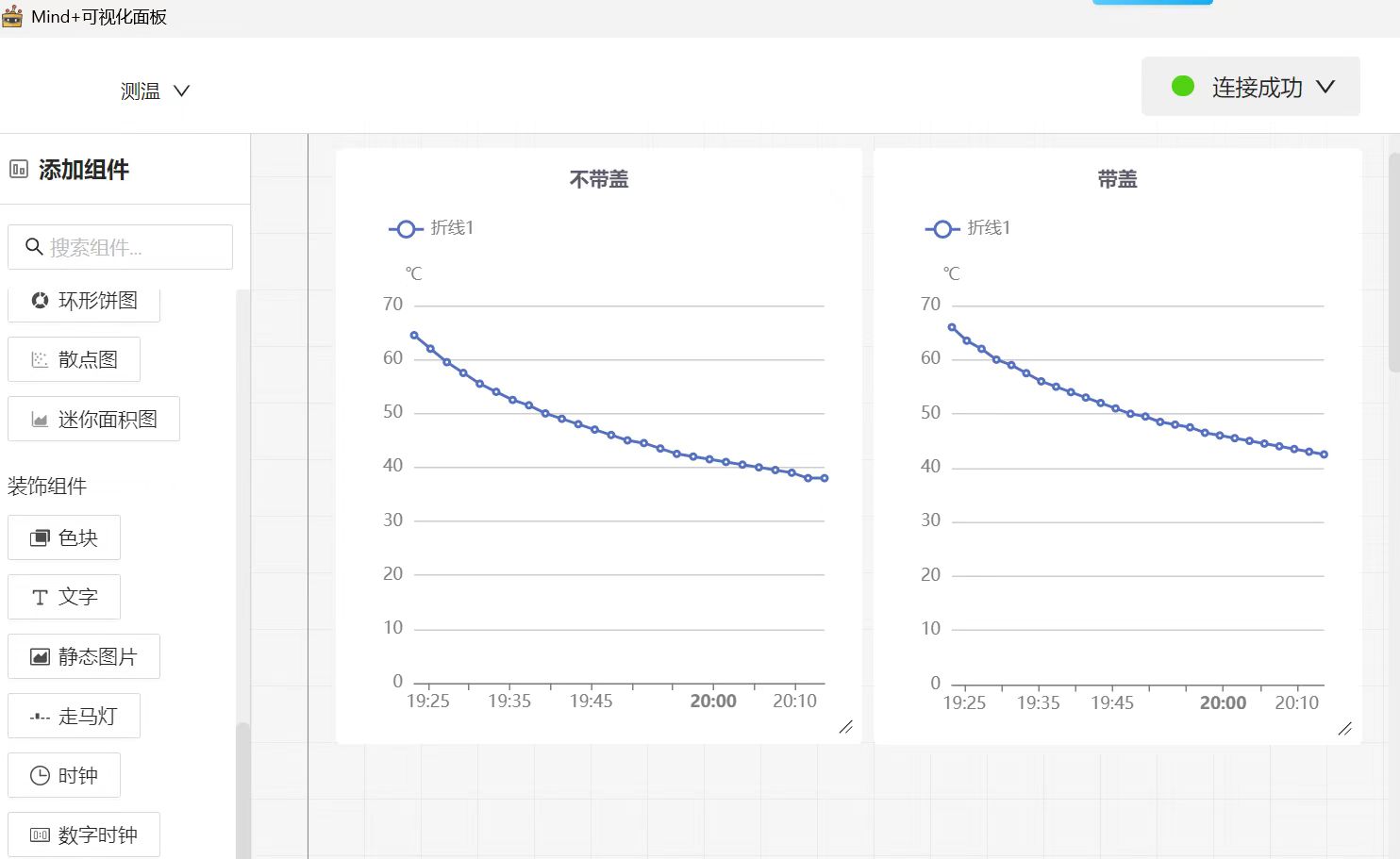Click the 数字时钟 digital clock icon
1400x859 pixels.
[40, 834]
